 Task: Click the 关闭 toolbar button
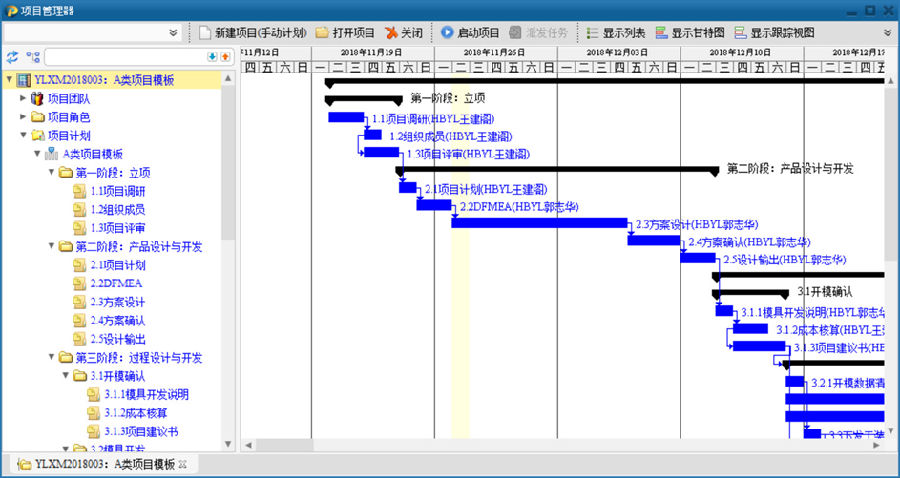pyautogui.click(x=405, y=33)
